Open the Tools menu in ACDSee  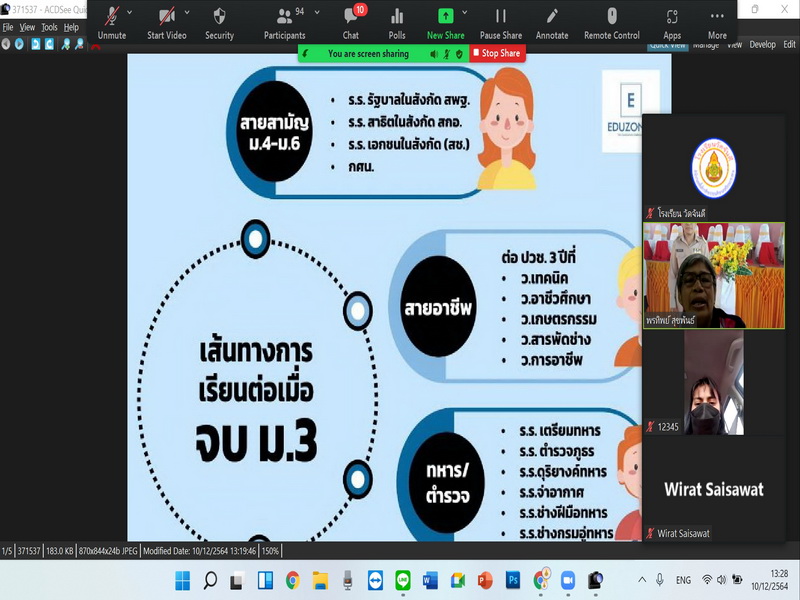(49, 28)
